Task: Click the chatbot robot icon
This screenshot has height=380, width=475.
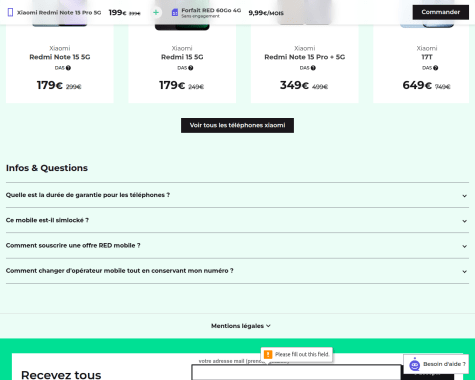Action: pyautogui.click(x=415, y=364)
